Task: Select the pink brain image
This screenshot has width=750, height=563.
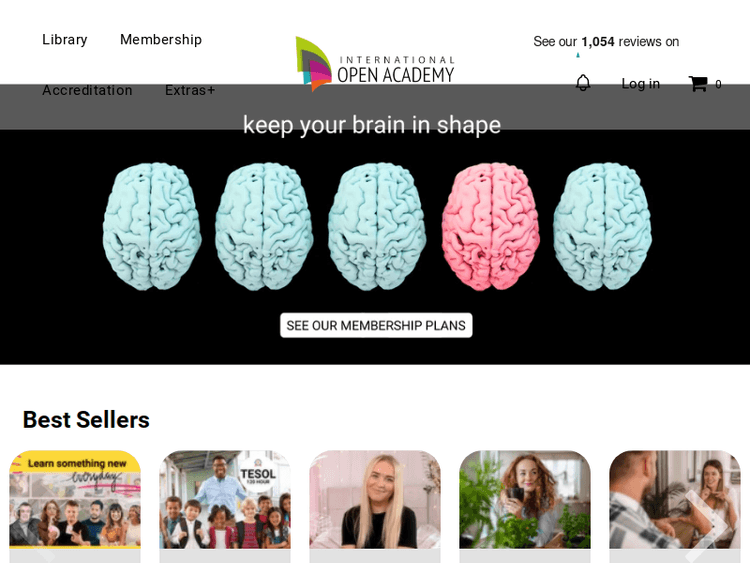Action: click(x=491, y=226)
